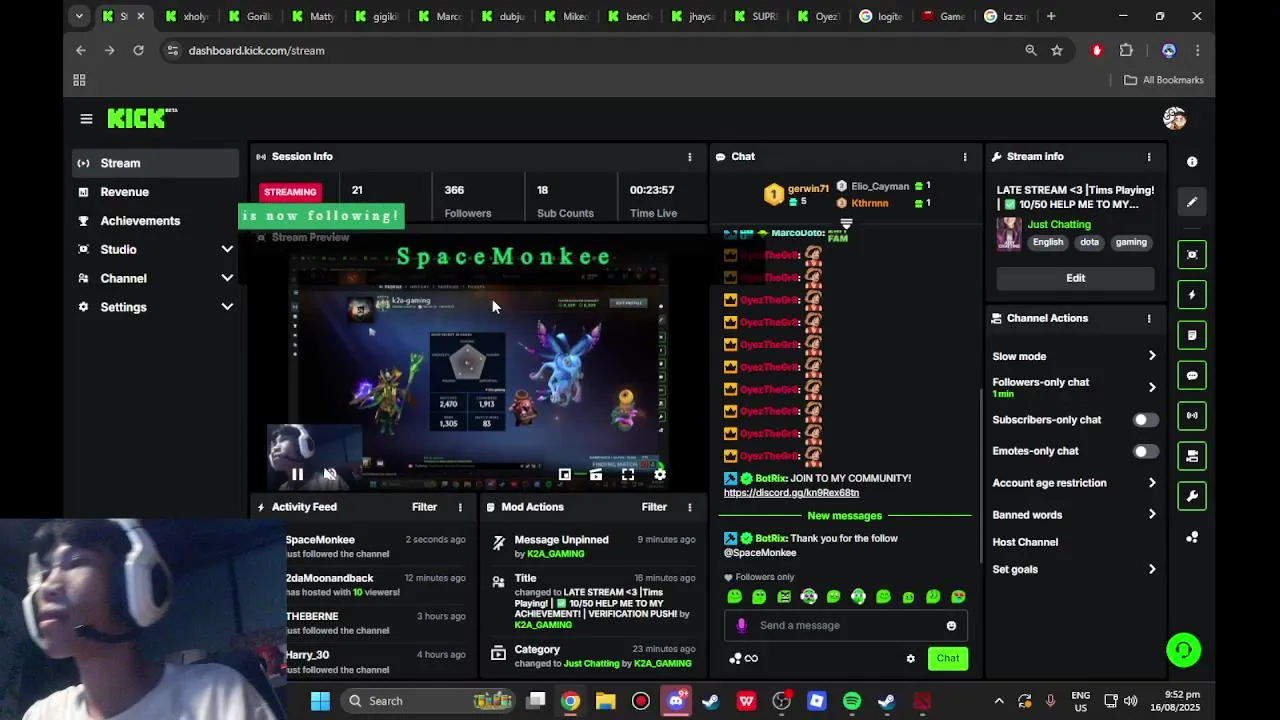Switch to the logite Google browser tab
This screenshot has height=720, width=1280.
pos(881,16)
